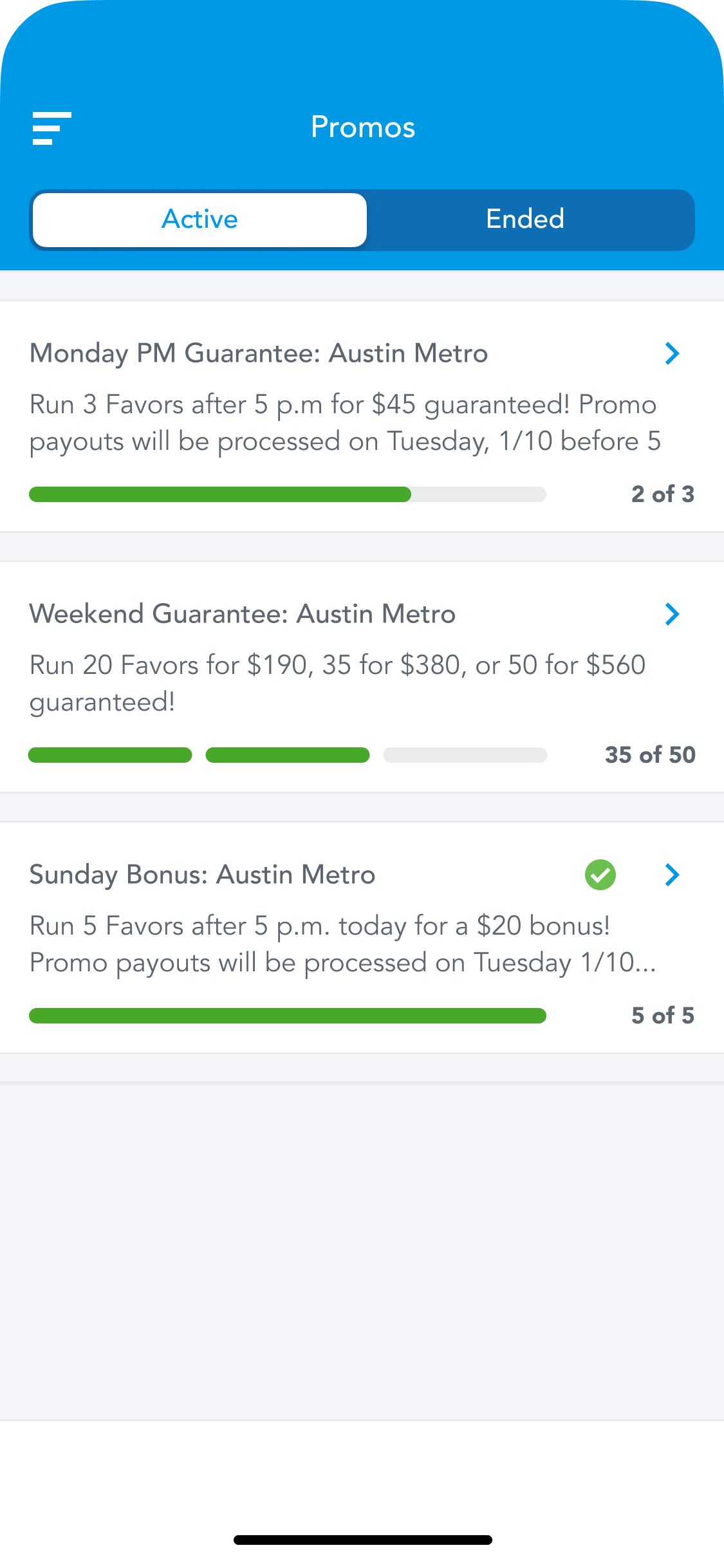The image size is (724, 1568).
Task: Click second green segment of Weekend progress
Action: [x=287, y=755]
